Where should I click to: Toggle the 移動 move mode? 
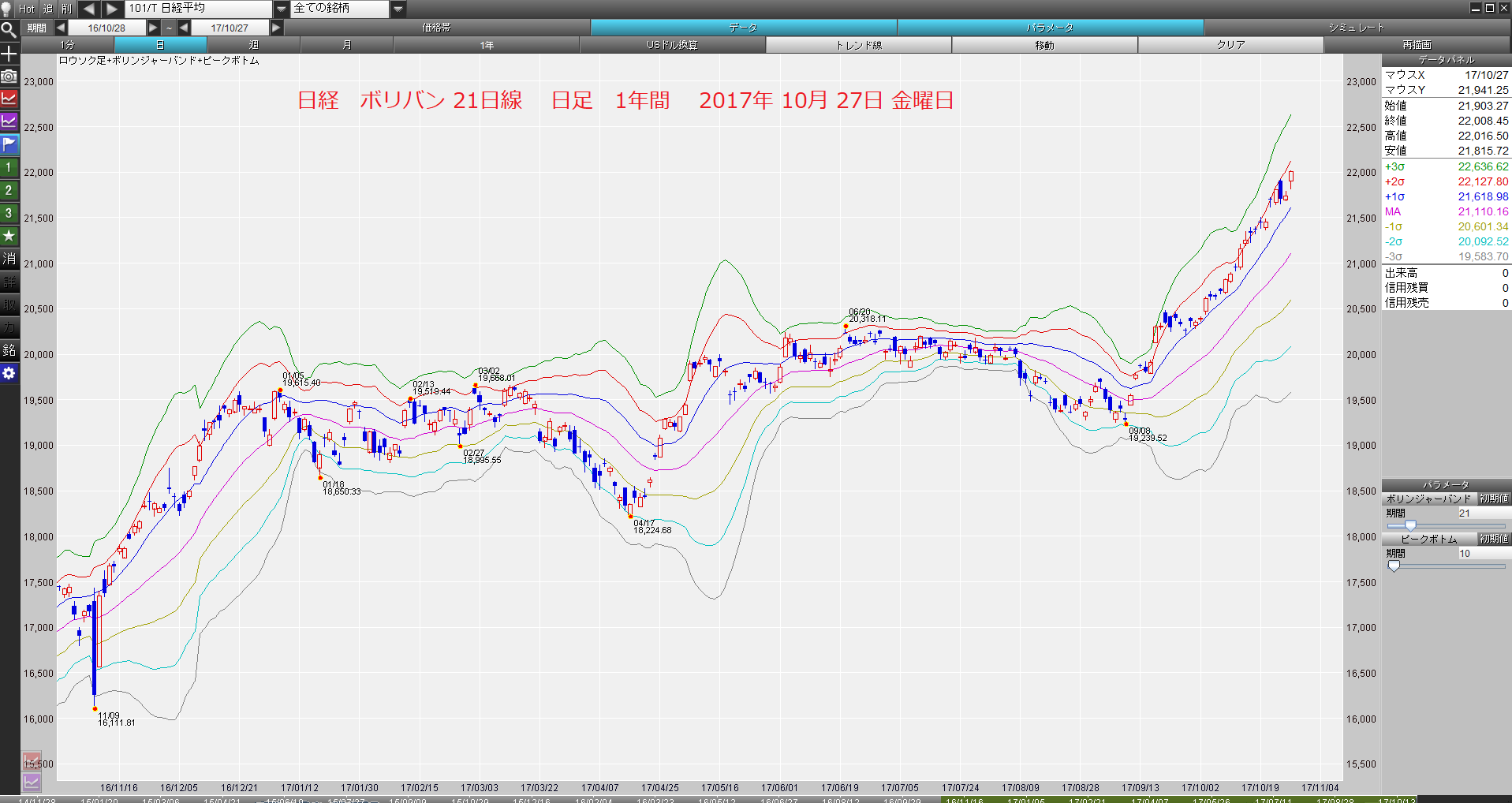[x=1044, y=45]
